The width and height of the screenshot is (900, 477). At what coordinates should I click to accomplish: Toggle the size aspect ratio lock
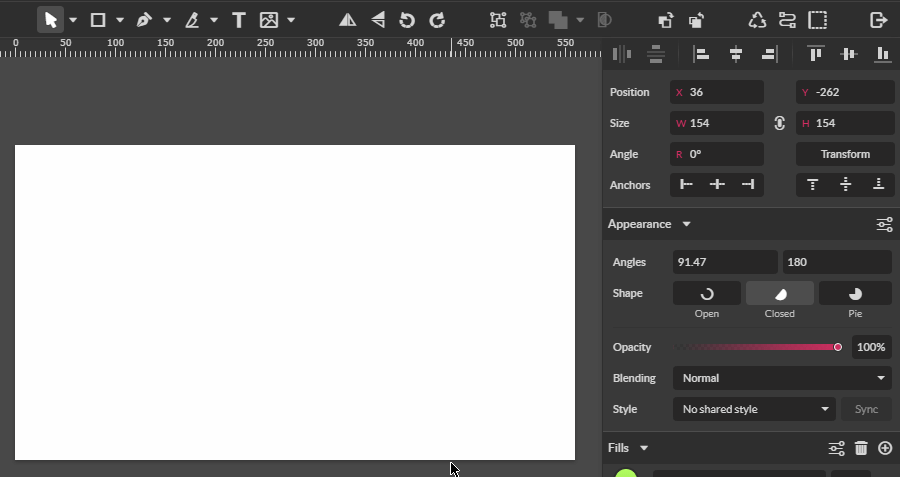tap(779, 123)
